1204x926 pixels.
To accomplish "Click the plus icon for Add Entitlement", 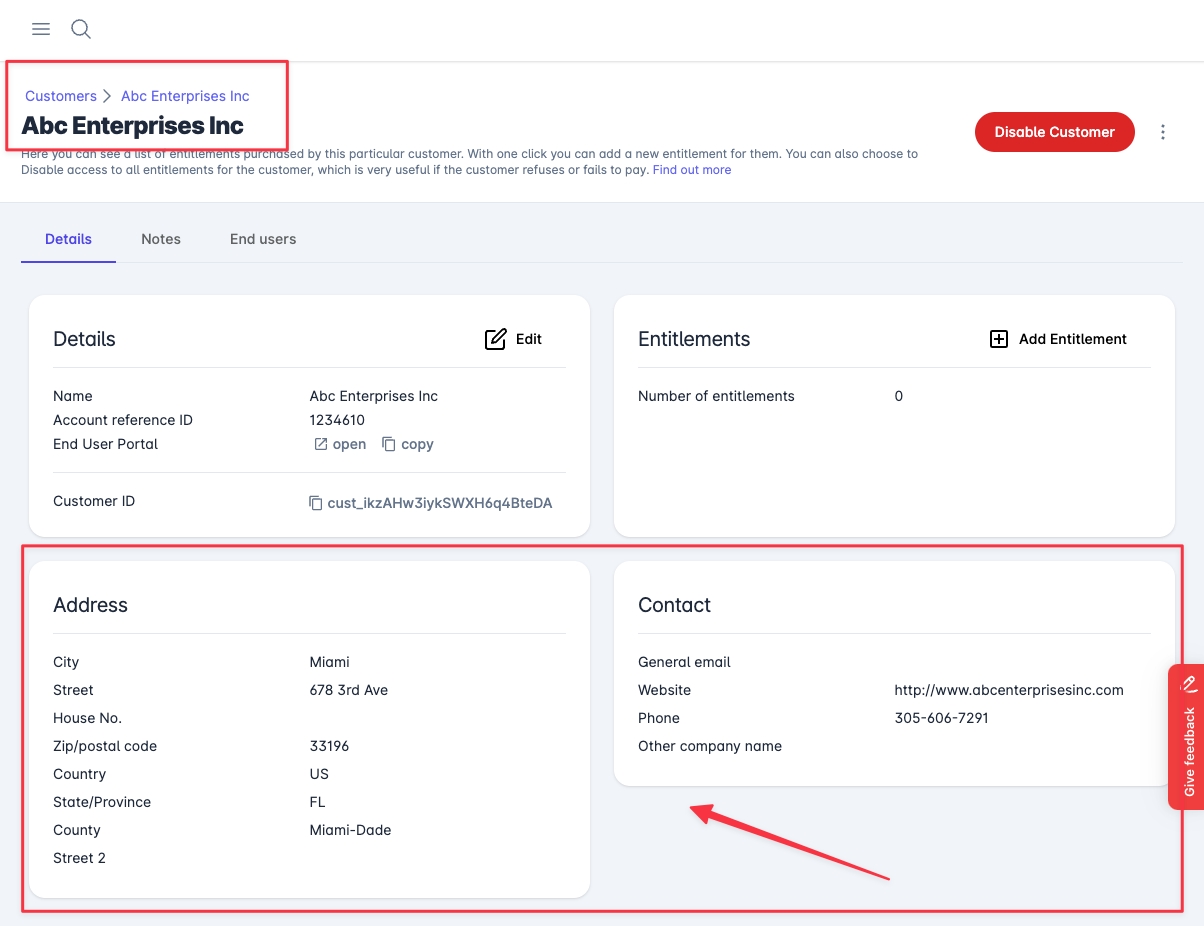I will click(998, 339).
